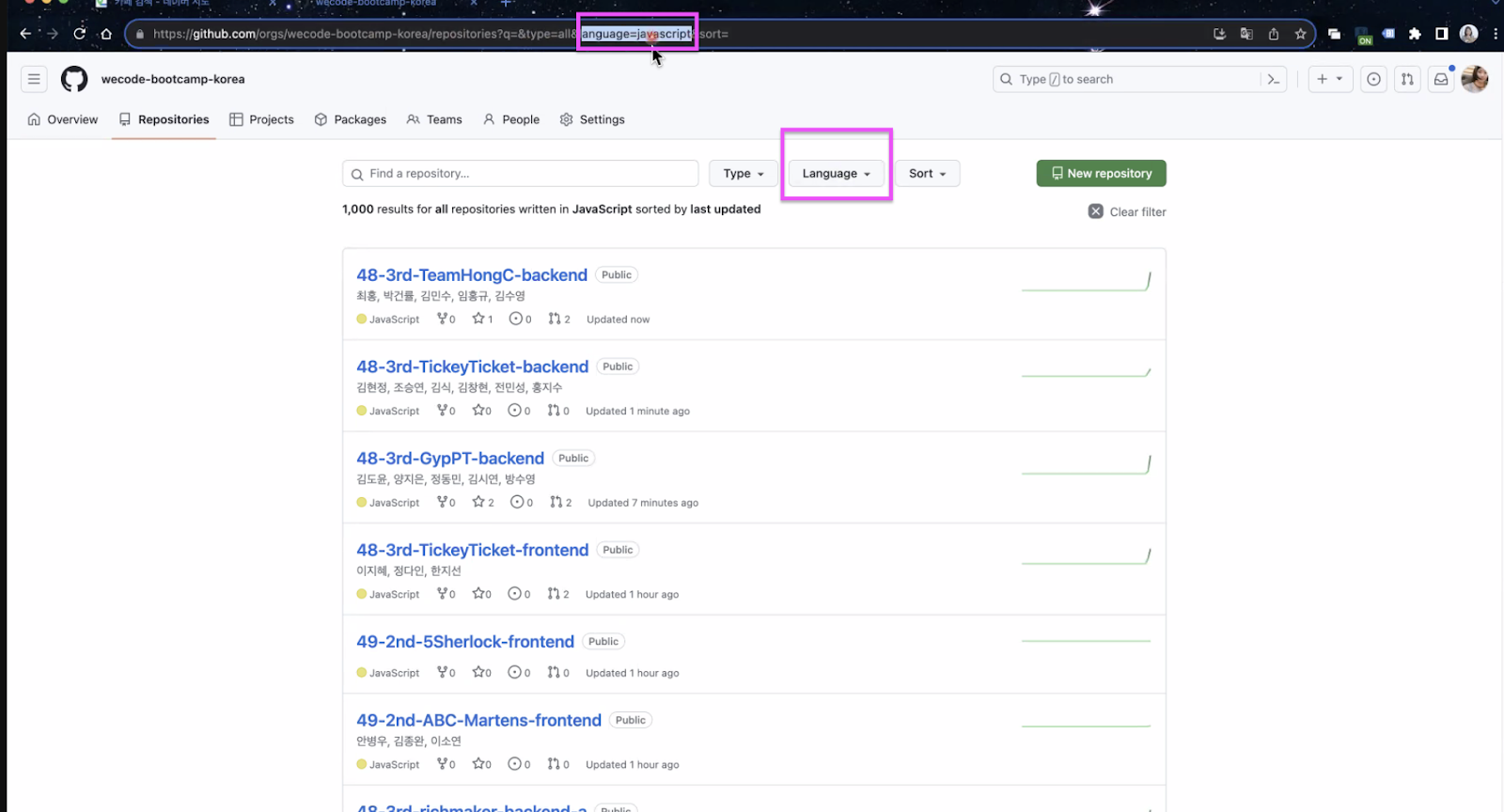The image size is (1504, 812).
Task: Switch to the People tab
Action: [x=511, y=119]
